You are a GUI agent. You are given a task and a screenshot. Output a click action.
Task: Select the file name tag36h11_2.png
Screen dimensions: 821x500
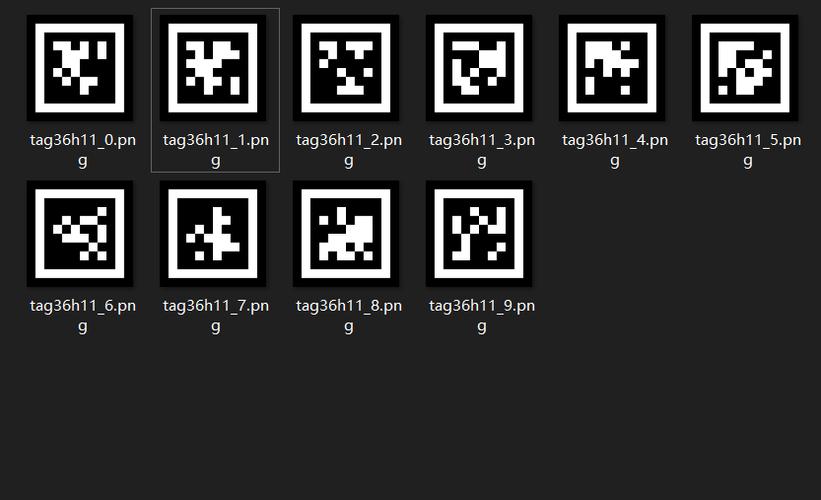(349, 150)
